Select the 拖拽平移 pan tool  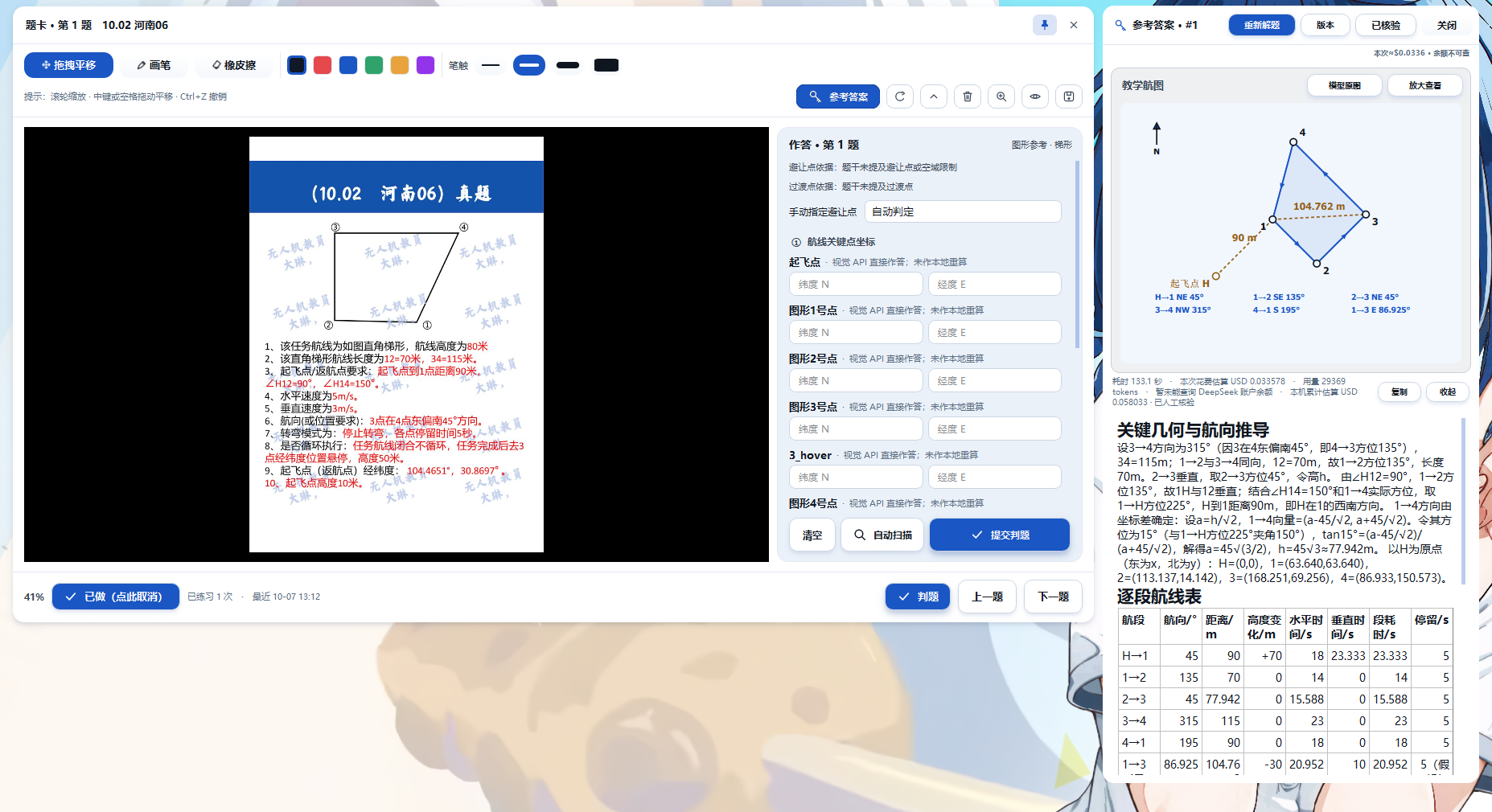point(68,65)
